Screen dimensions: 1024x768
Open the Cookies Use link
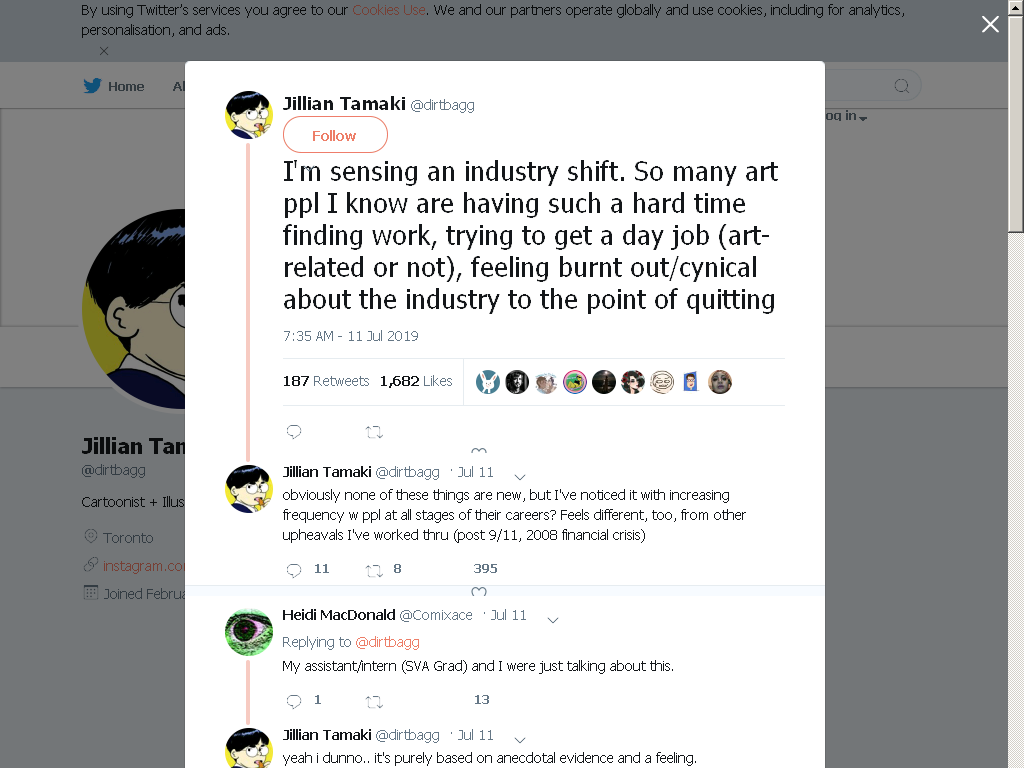pos(389,10)
